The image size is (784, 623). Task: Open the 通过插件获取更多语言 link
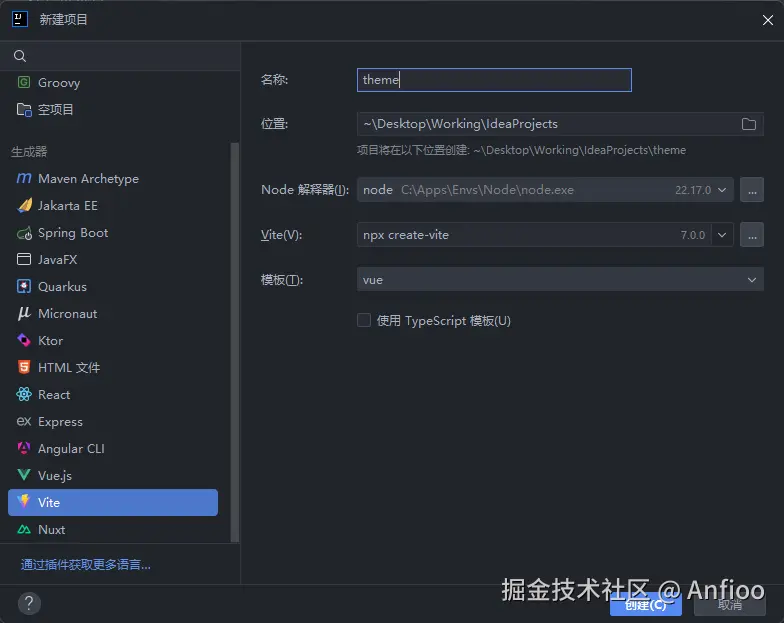pos(86,564)
